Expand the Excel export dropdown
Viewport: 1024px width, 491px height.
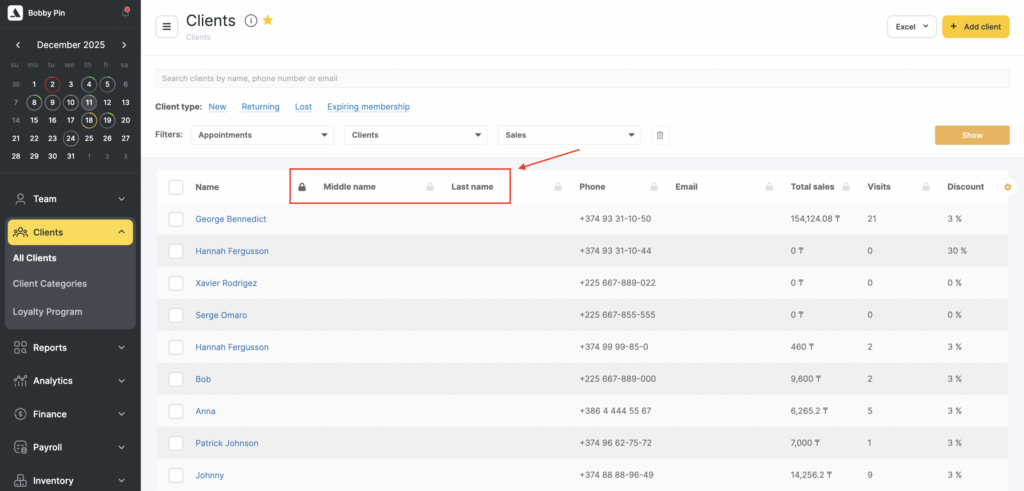pos(911,27)
